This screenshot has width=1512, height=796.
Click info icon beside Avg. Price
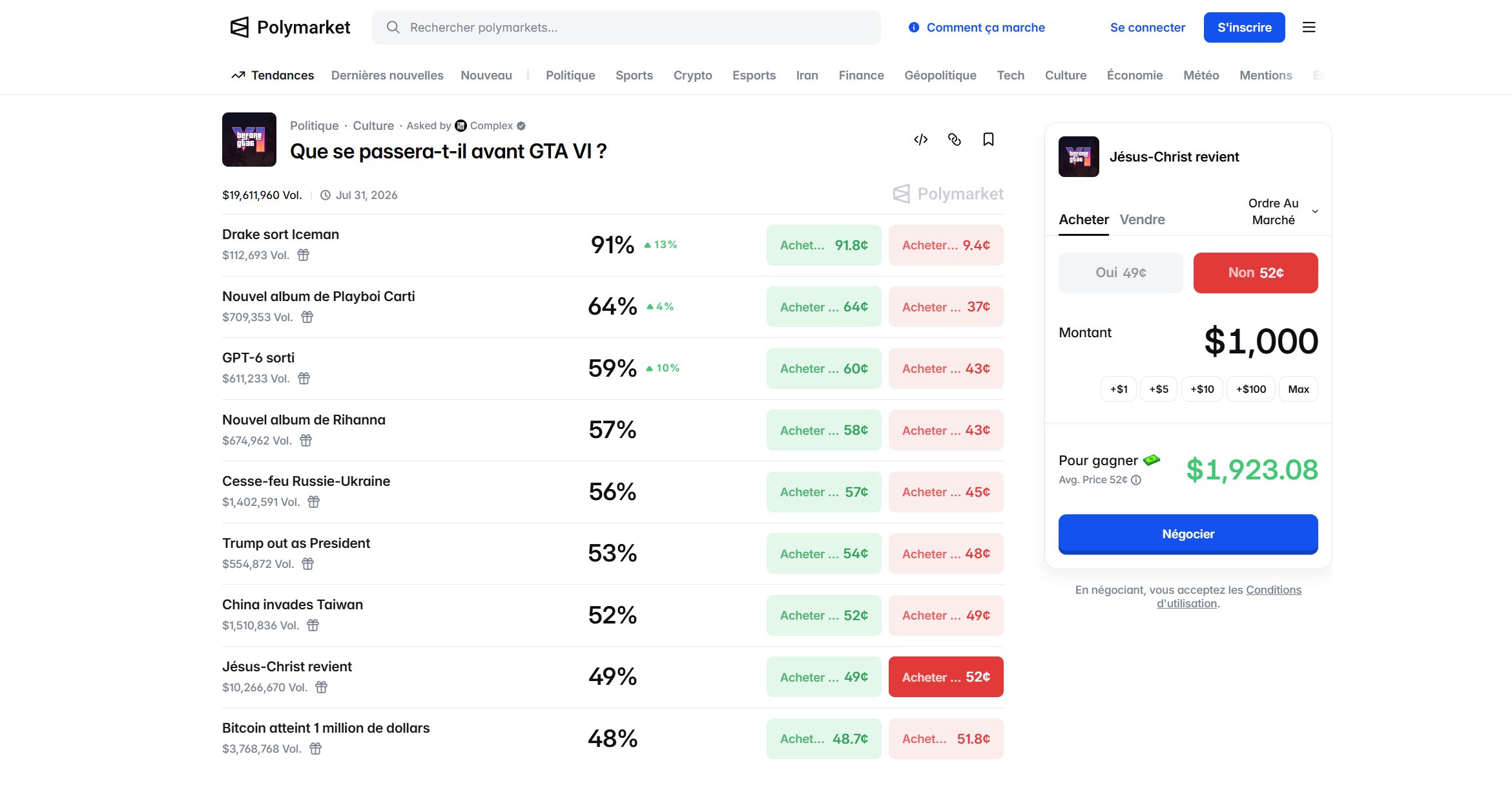pos(1136,480)
